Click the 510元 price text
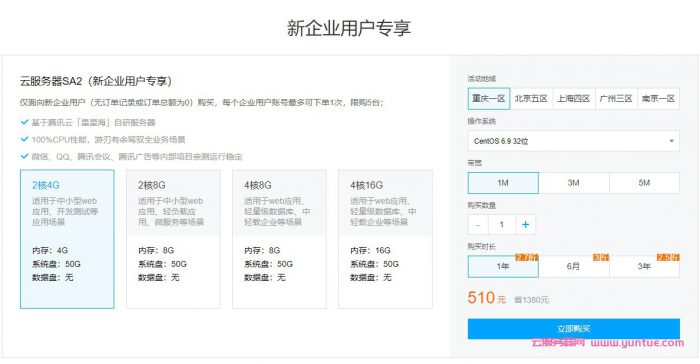Viewport: 700px width, 364px height. (487, 298)
